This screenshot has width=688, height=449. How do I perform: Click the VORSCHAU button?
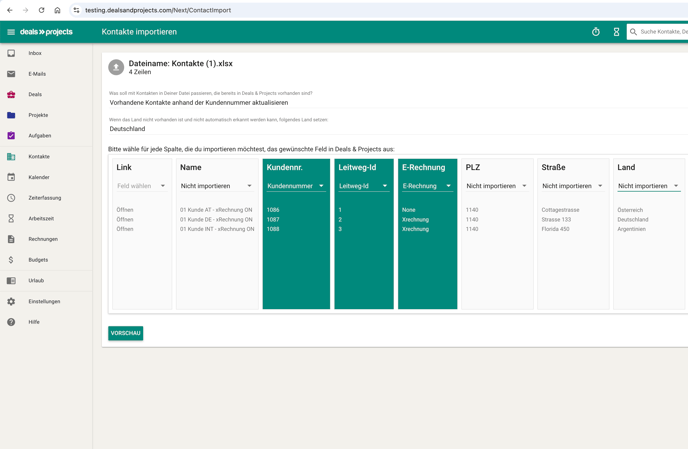(x=126, y=333)
